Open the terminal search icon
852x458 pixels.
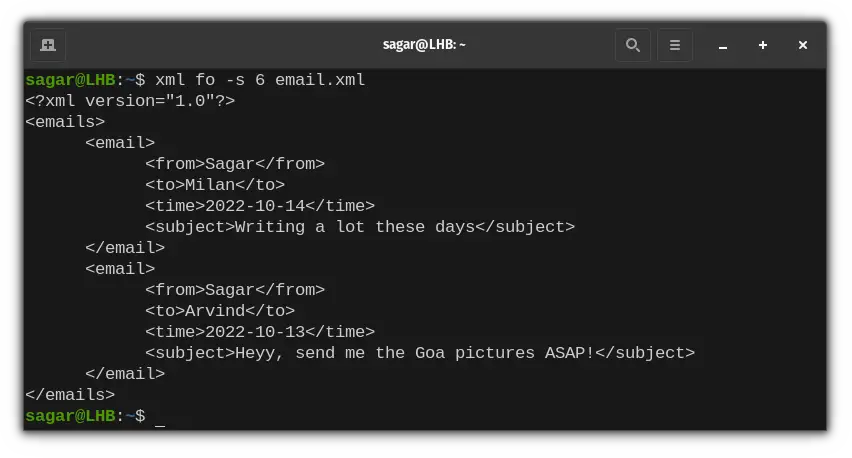632,45
